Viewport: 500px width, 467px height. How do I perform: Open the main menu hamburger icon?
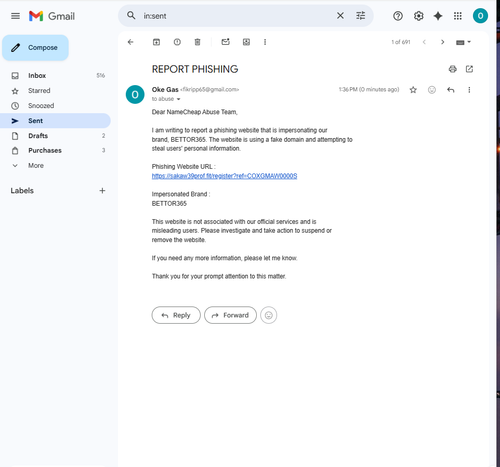click(15, 16)
